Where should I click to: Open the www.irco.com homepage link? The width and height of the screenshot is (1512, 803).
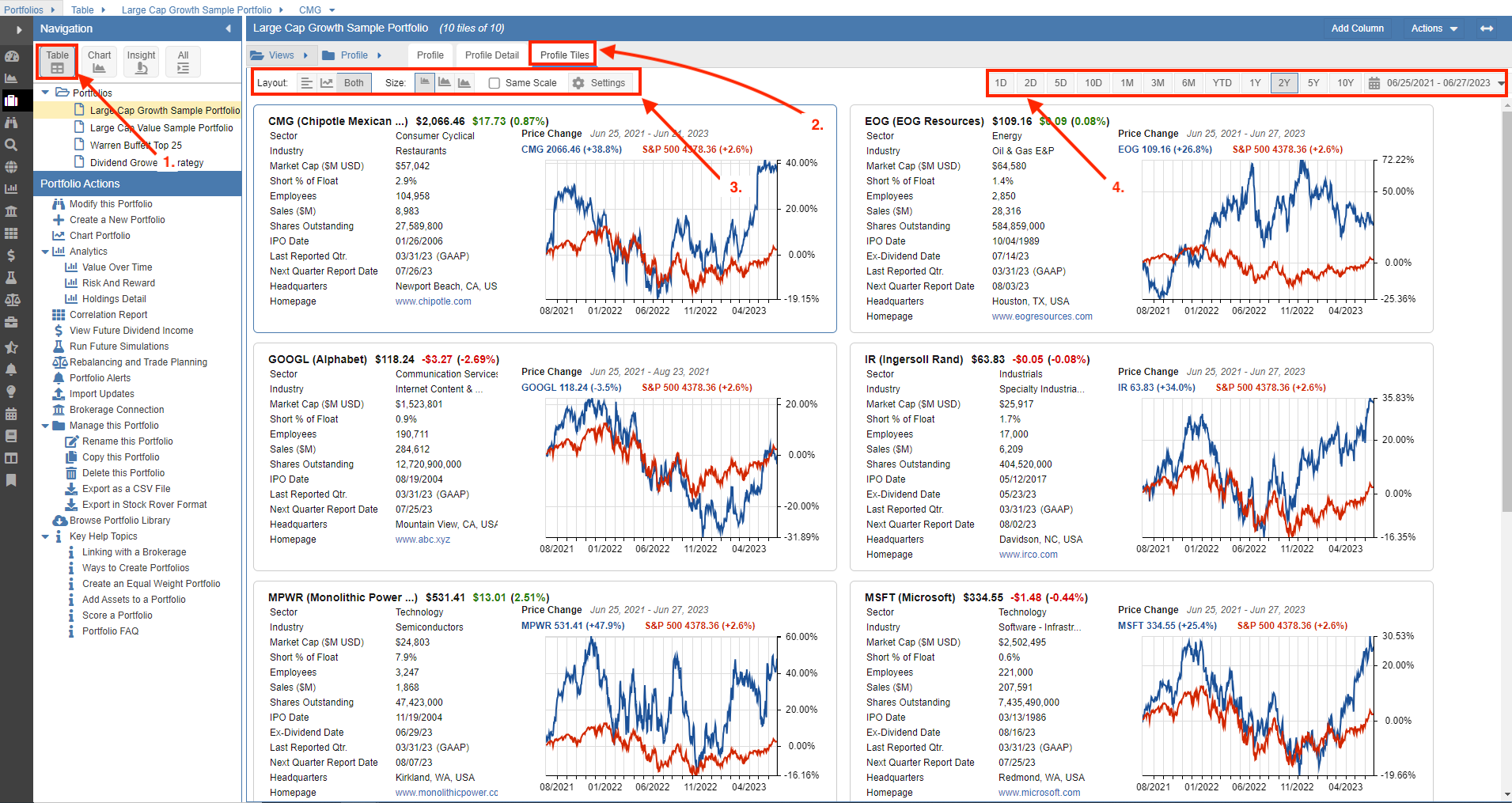tap(1028, 555)
